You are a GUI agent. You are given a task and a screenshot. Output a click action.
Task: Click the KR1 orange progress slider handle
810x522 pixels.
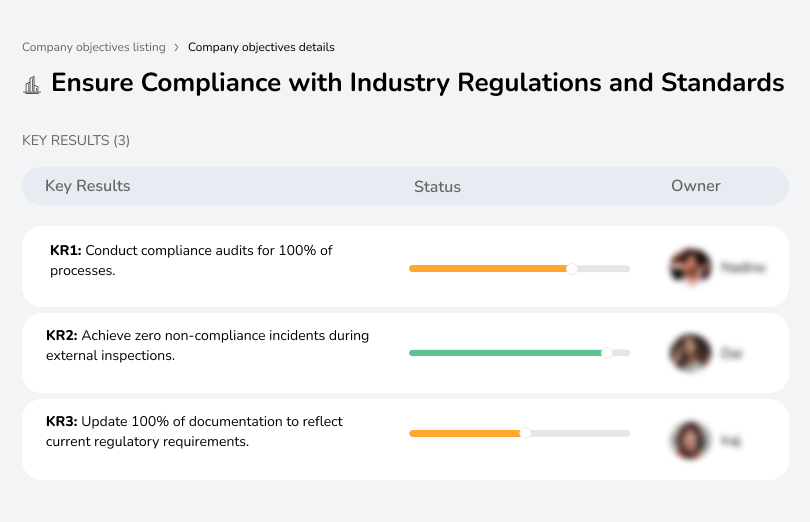(571, 269)
